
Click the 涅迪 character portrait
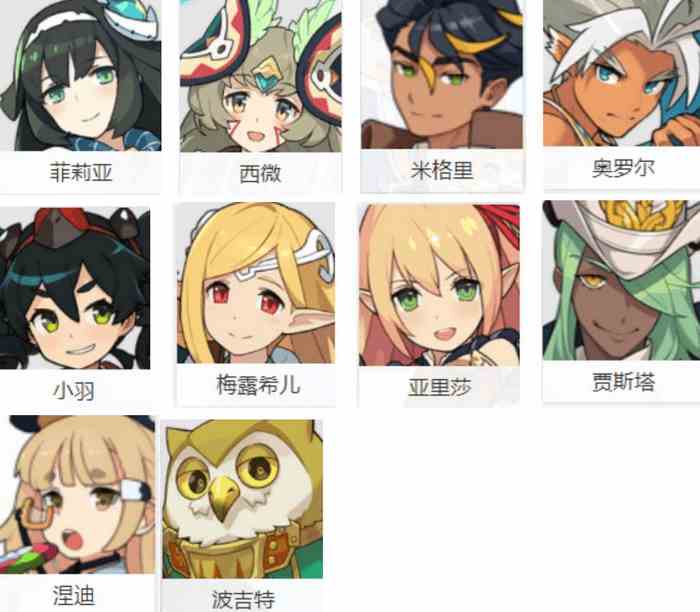77,495
